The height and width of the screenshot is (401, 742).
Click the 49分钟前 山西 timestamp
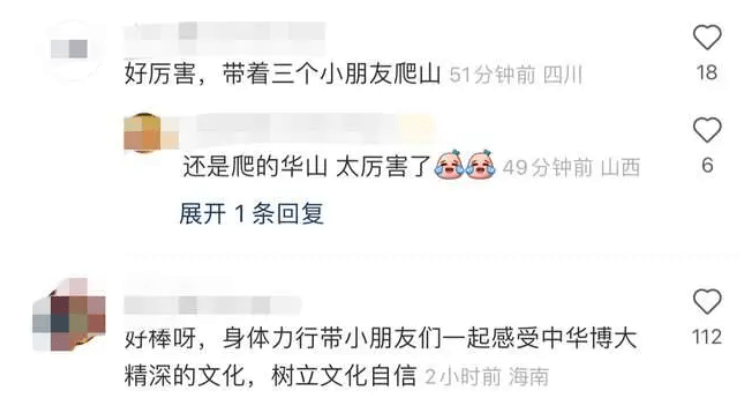(x=572, y=168)
